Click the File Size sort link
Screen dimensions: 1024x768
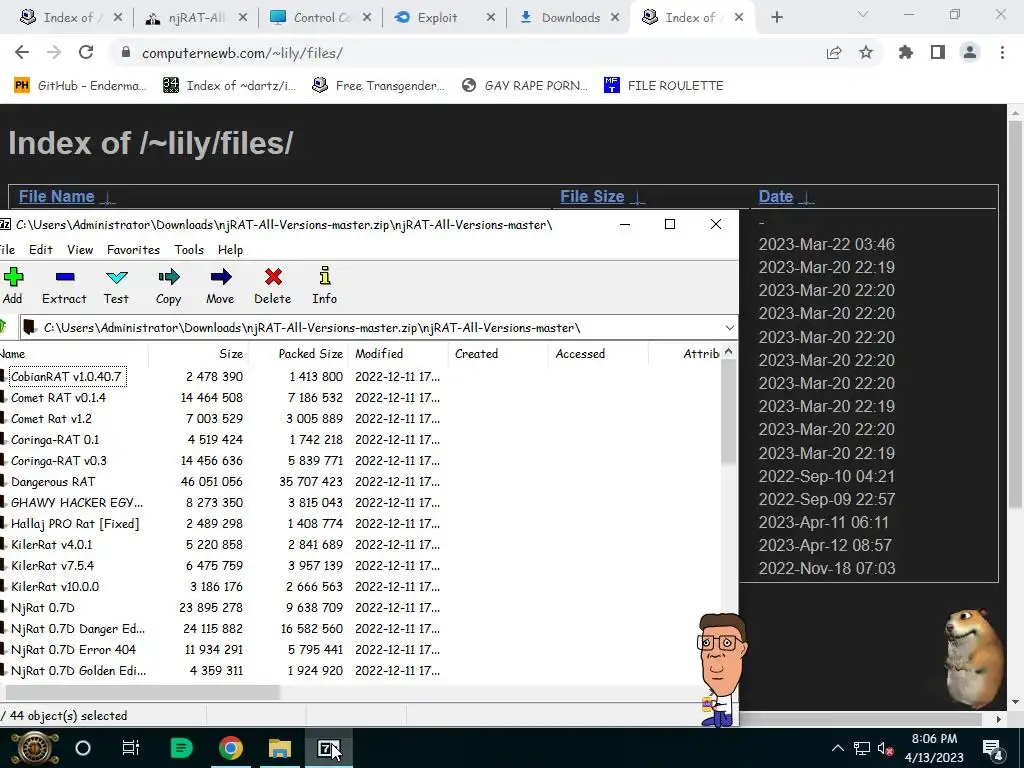tap(592, 197)
